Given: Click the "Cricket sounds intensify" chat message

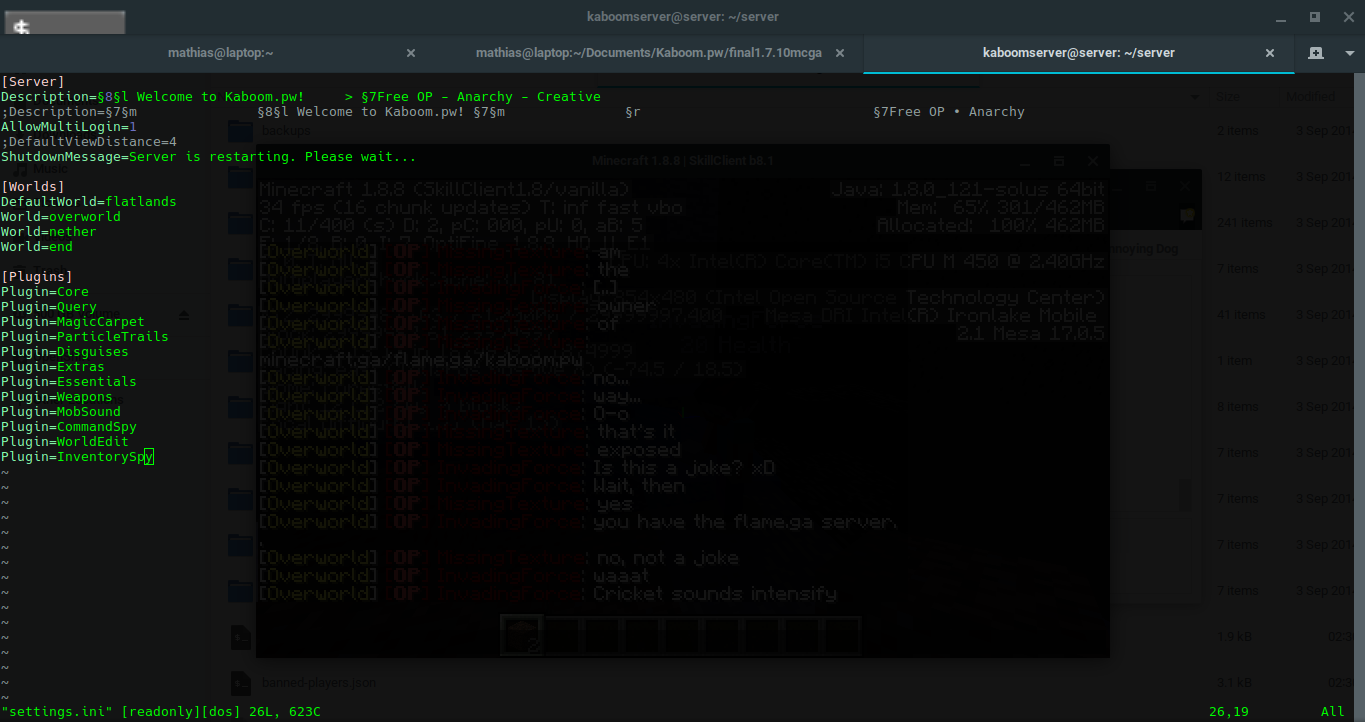Looking at the screenshot, I should coord(715,594).
